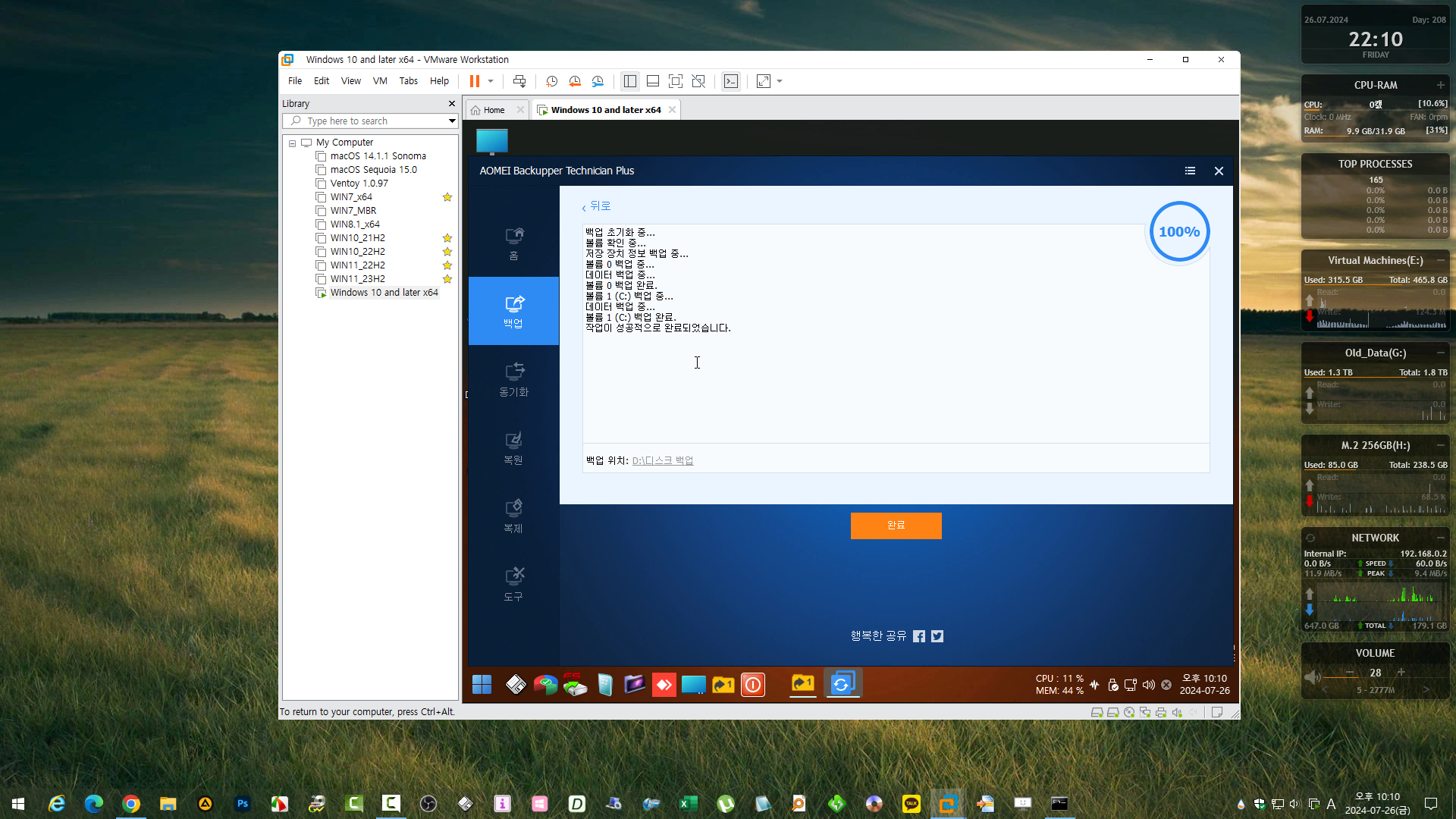Close the Library panel

452,104
